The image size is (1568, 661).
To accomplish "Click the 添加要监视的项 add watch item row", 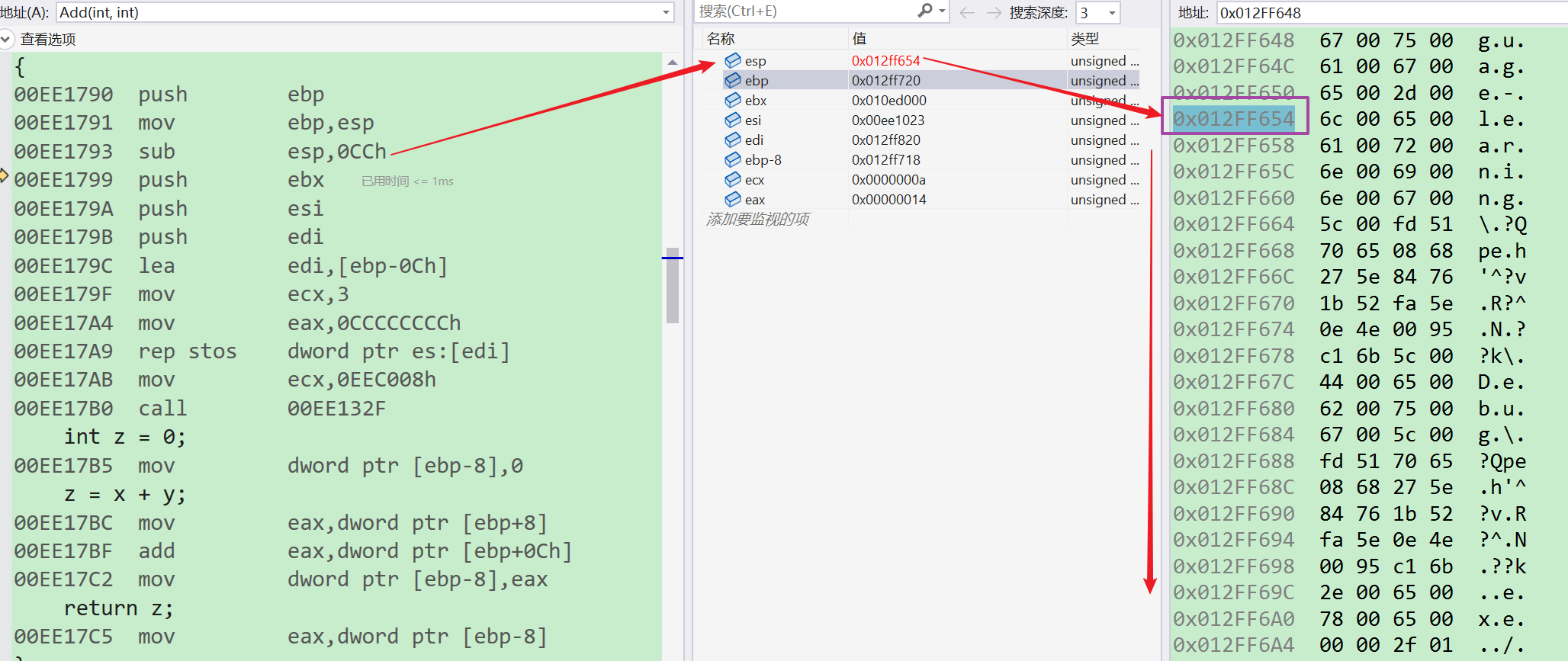I will [757, 219].
